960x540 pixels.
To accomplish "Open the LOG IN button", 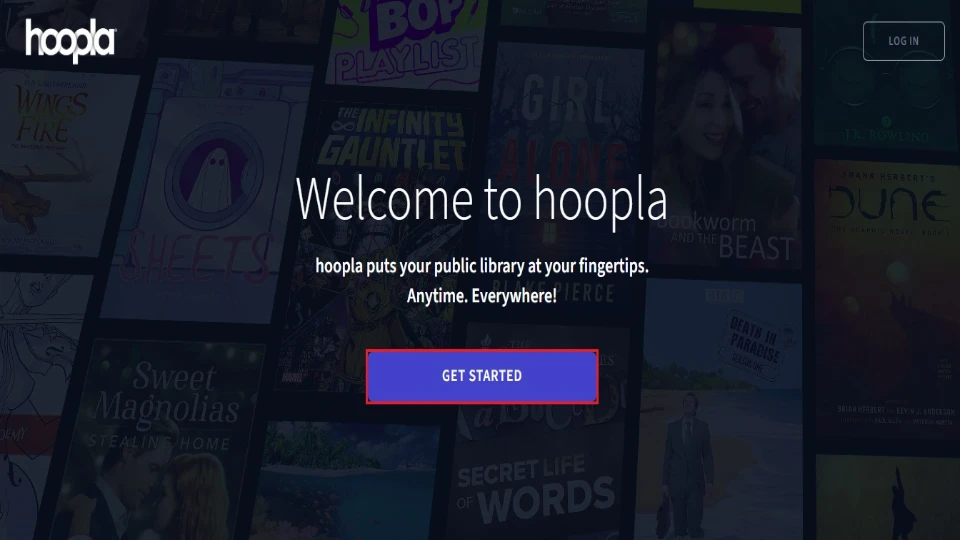I will pos(903,41).
